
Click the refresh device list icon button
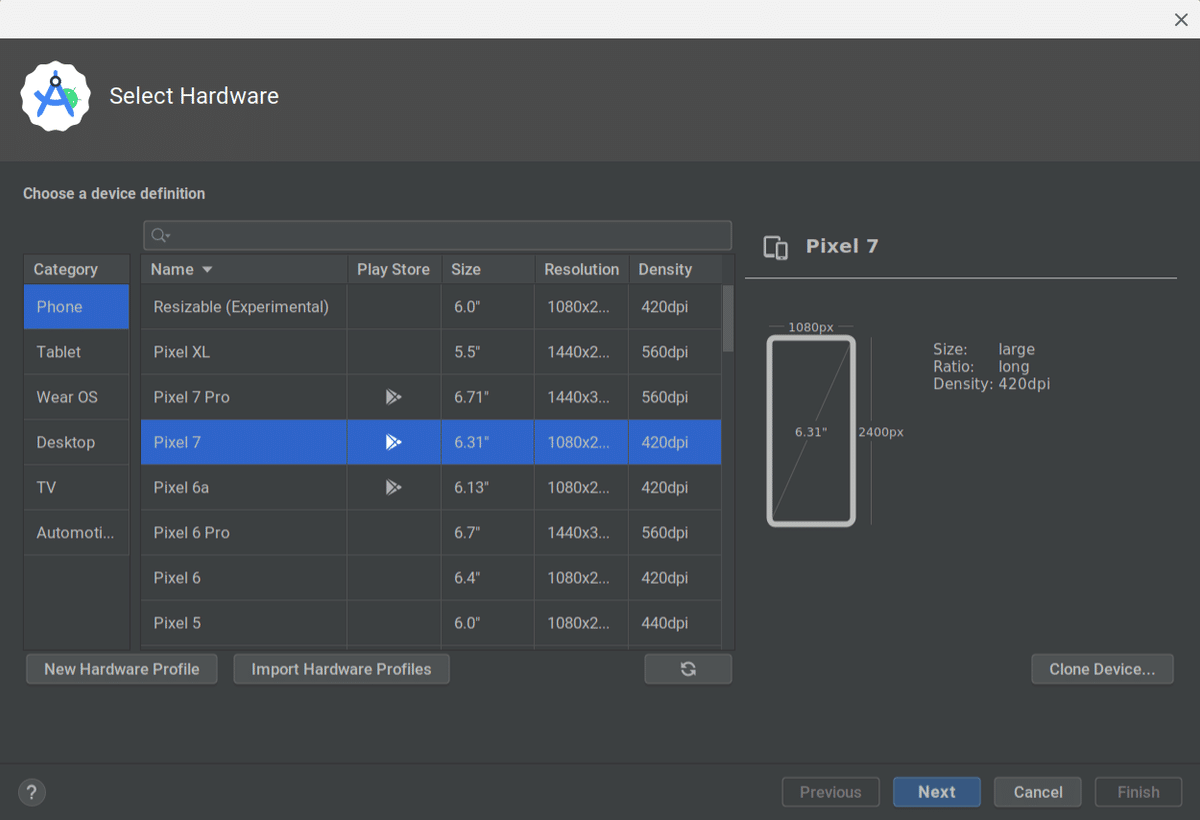(688, 669)
